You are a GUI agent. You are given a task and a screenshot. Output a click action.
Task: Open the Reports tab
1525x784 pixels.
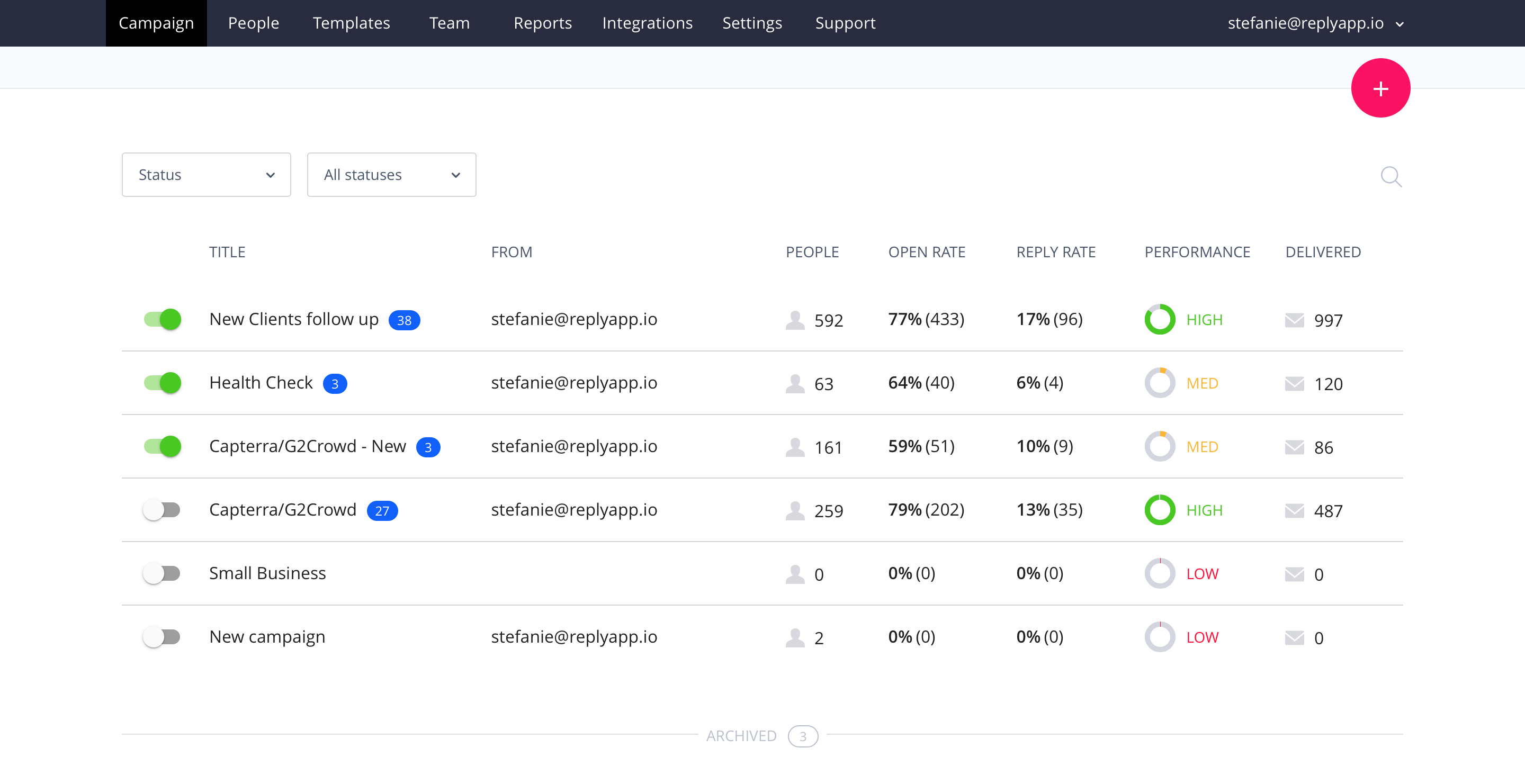coord(542,23)
